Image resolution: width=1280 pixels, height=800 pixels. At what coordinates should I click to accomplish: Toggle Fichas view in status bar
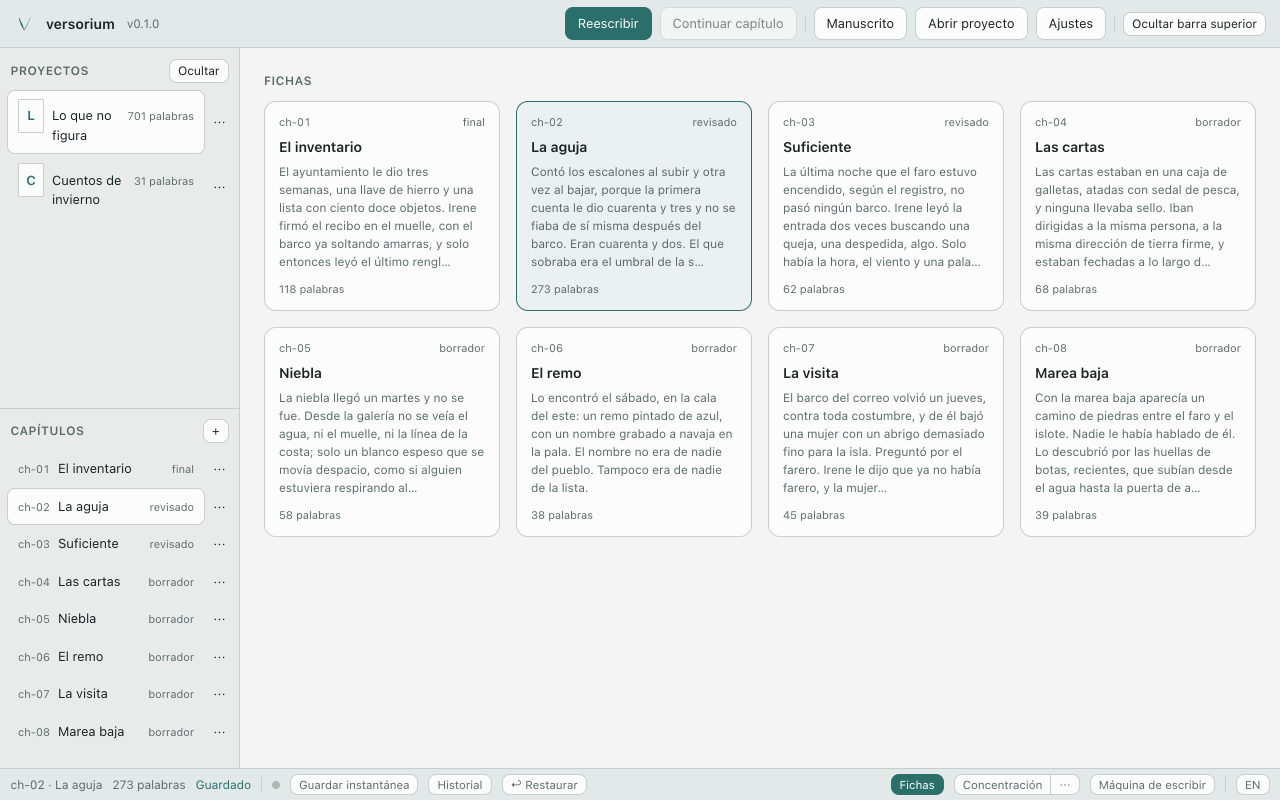(917, 785)
